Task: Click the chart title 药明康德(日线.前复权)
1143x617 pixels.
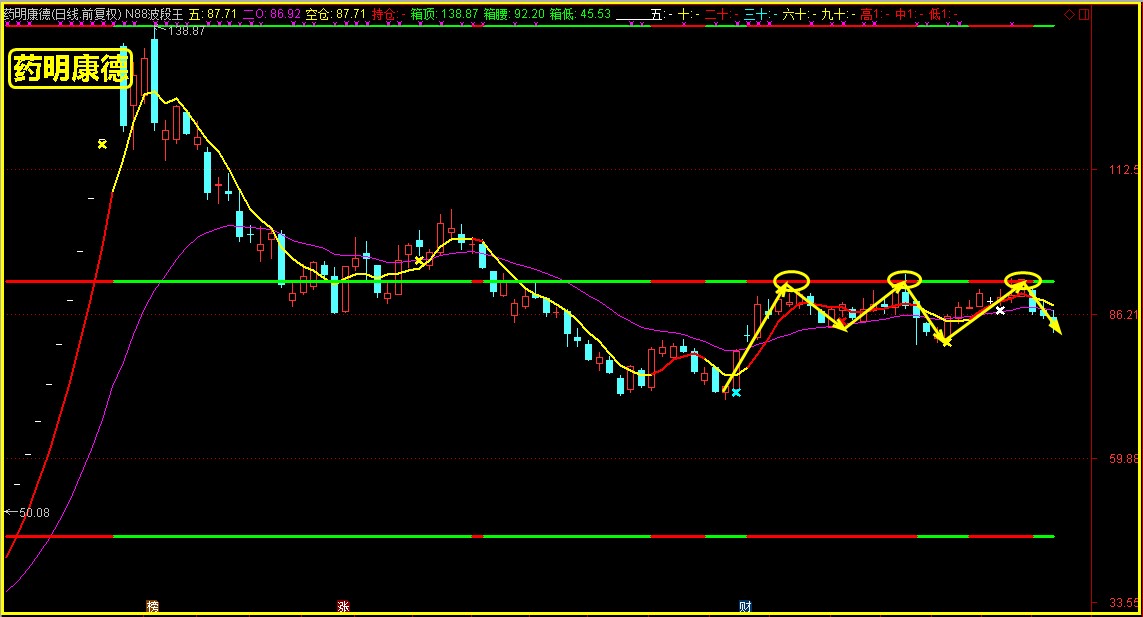Action: pos(62,14)
